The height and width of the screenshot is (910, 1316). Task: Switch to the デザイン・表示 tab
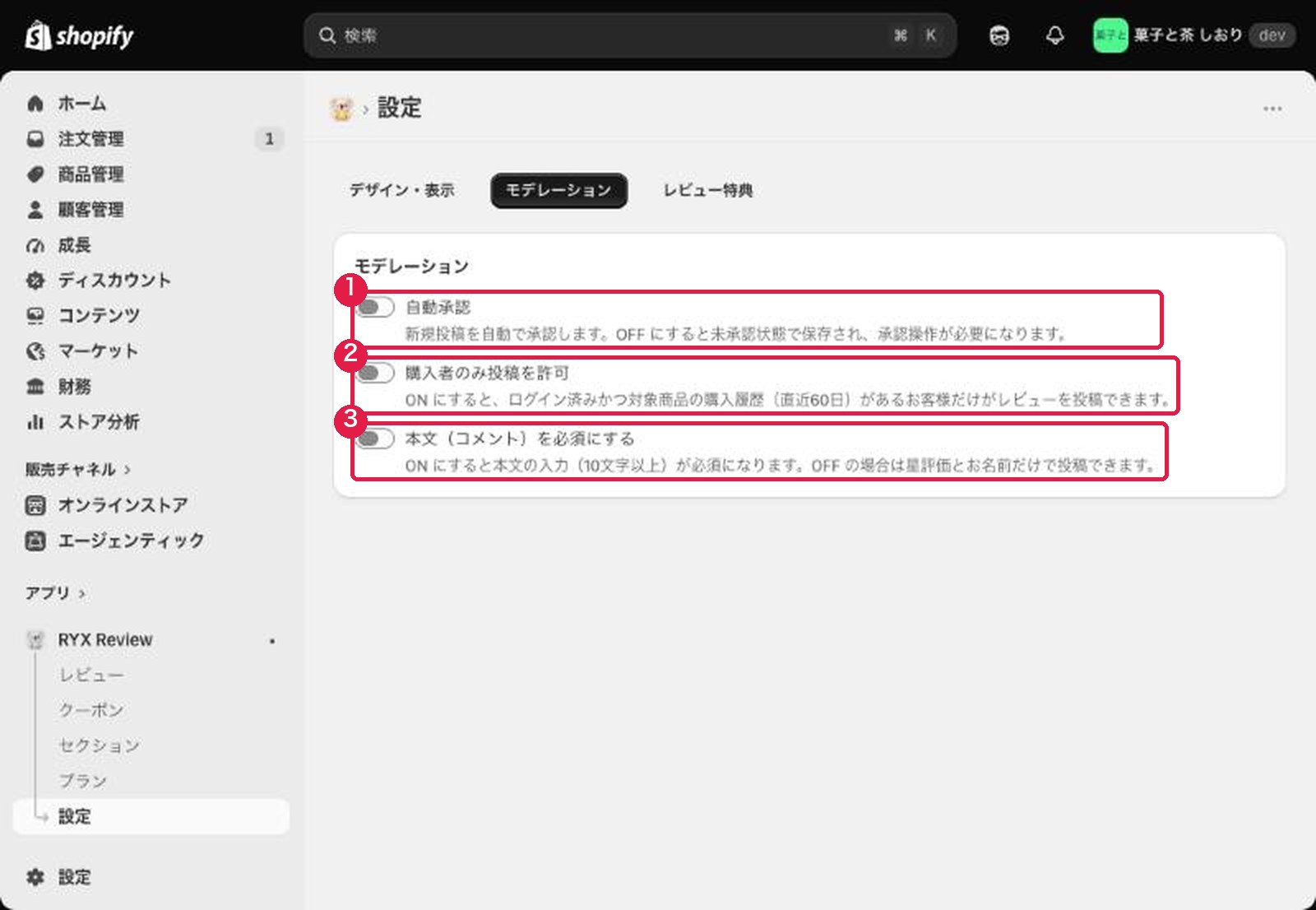[401, 190]
